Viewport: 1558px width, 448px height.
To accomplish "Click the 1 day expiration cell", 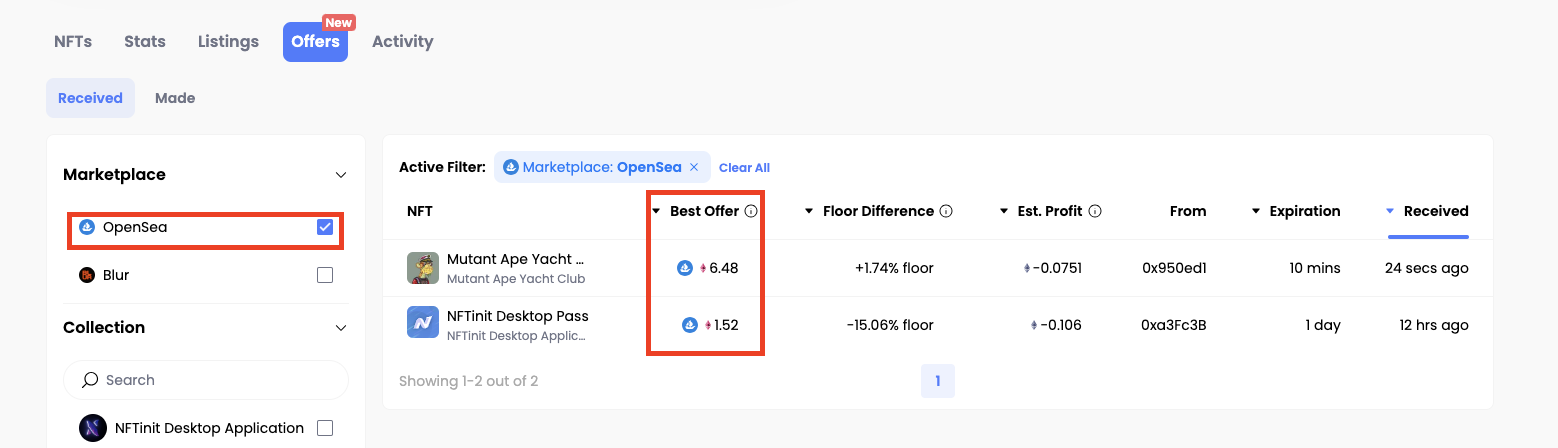I will point(1323,325).
